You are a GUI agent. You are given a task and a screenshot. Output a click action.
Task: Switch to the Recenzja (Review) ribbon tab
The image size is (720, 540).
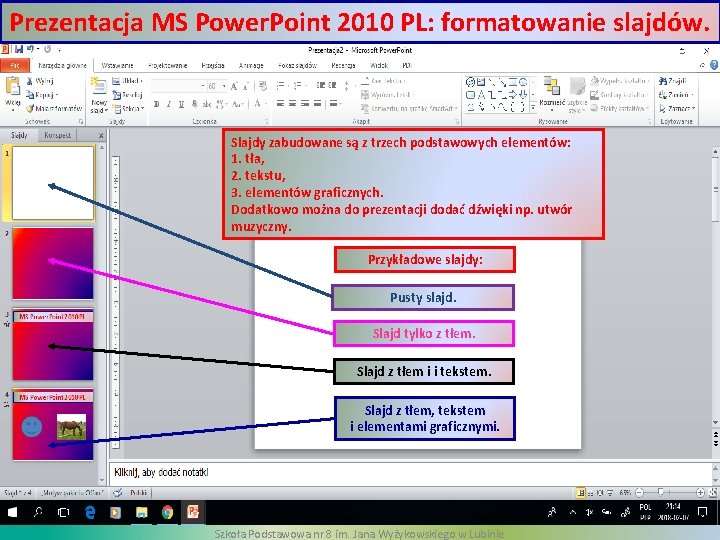tap(343, 66)
